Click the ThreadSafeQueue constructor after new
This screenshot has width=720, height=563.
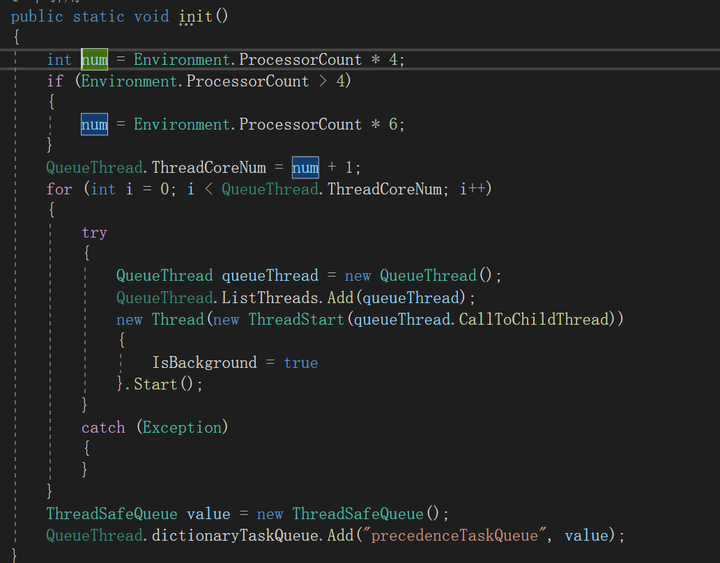coord(357,513)
